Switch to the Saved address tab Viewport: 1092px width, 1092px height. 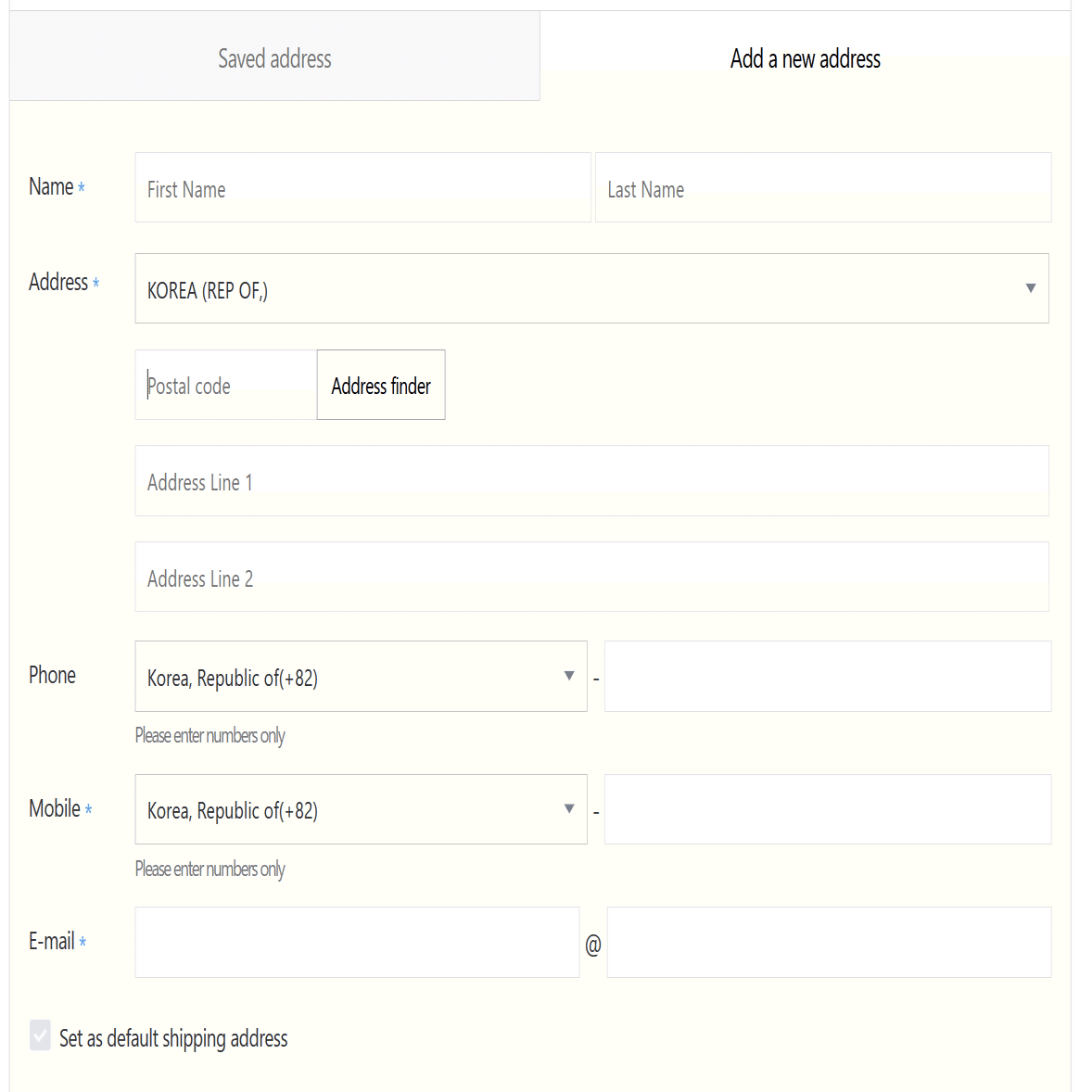pos(274,58)
